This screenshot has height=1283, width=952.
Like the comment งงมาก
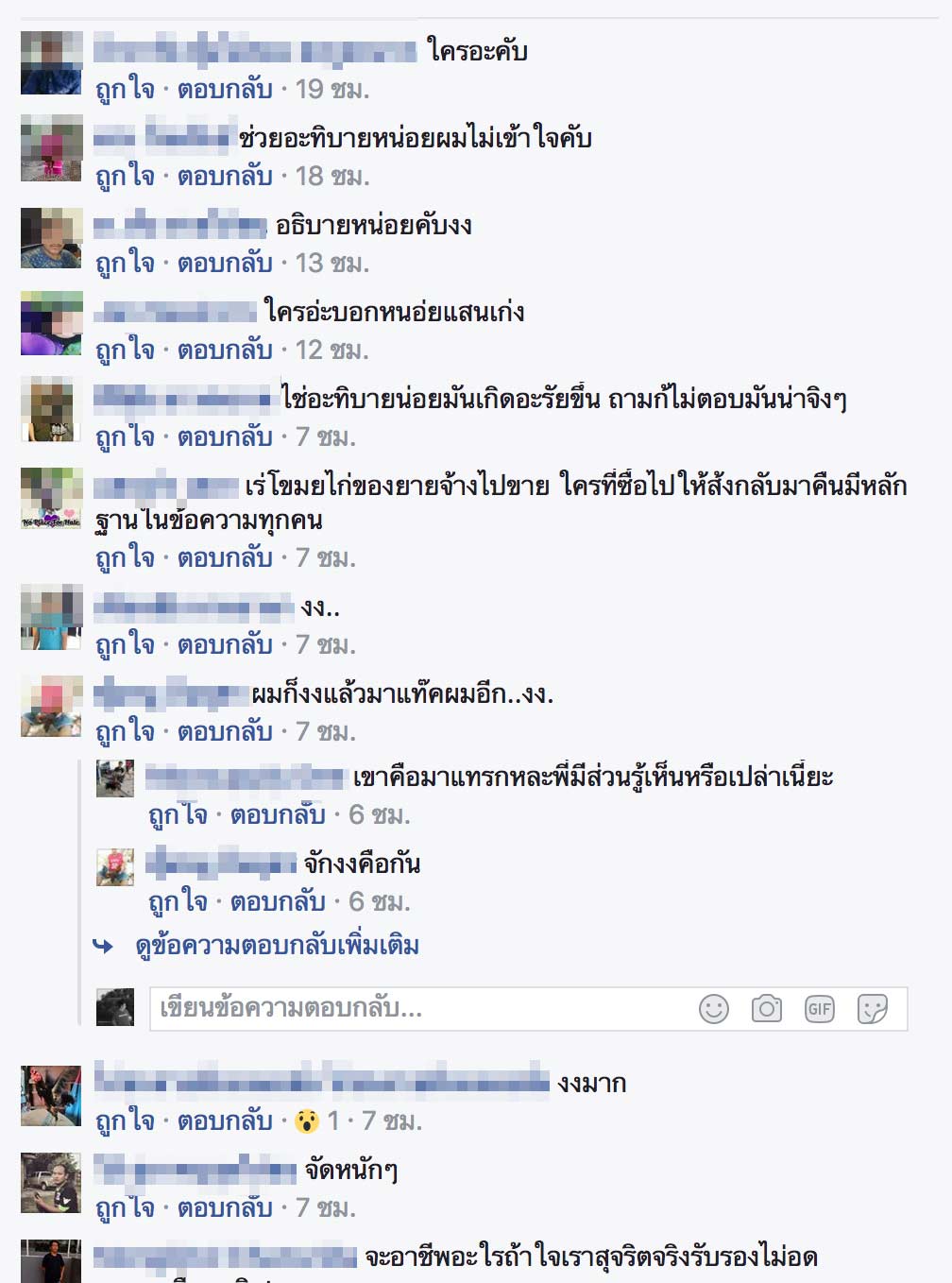125,1120
